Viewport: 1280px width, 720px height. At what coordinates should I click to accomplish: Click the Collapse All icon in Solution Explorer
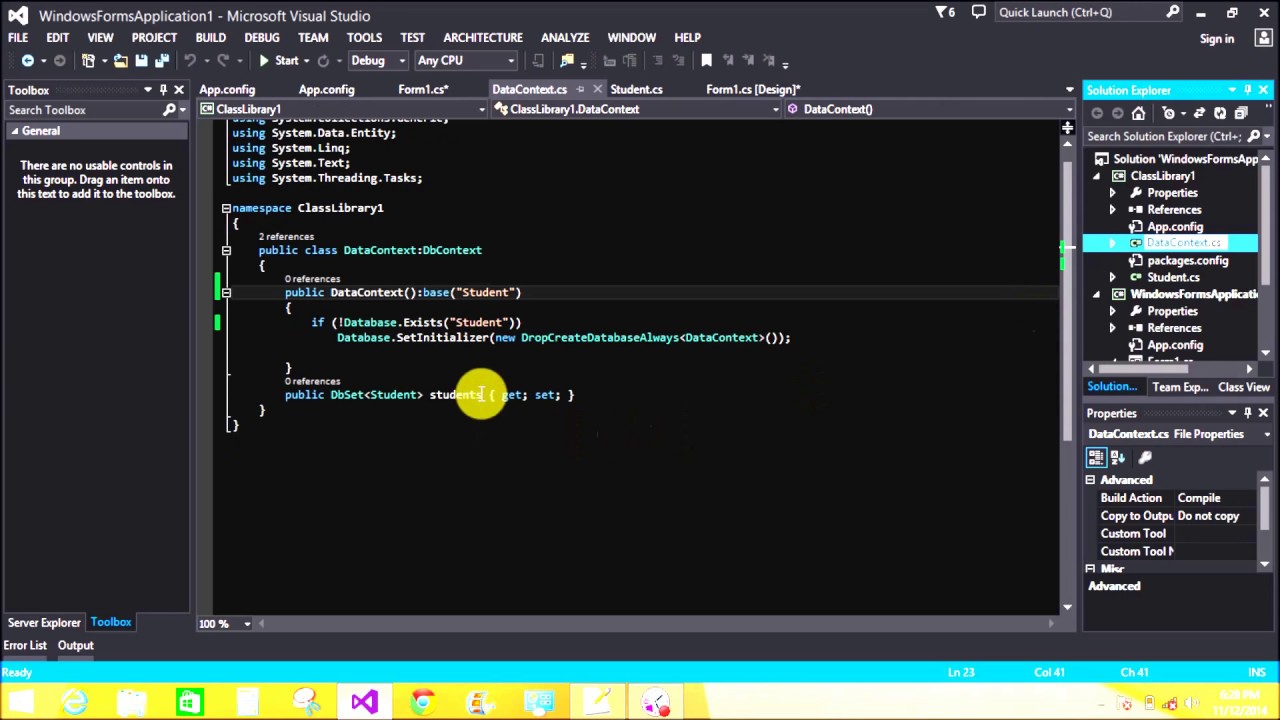click(x=1241, y=113)
